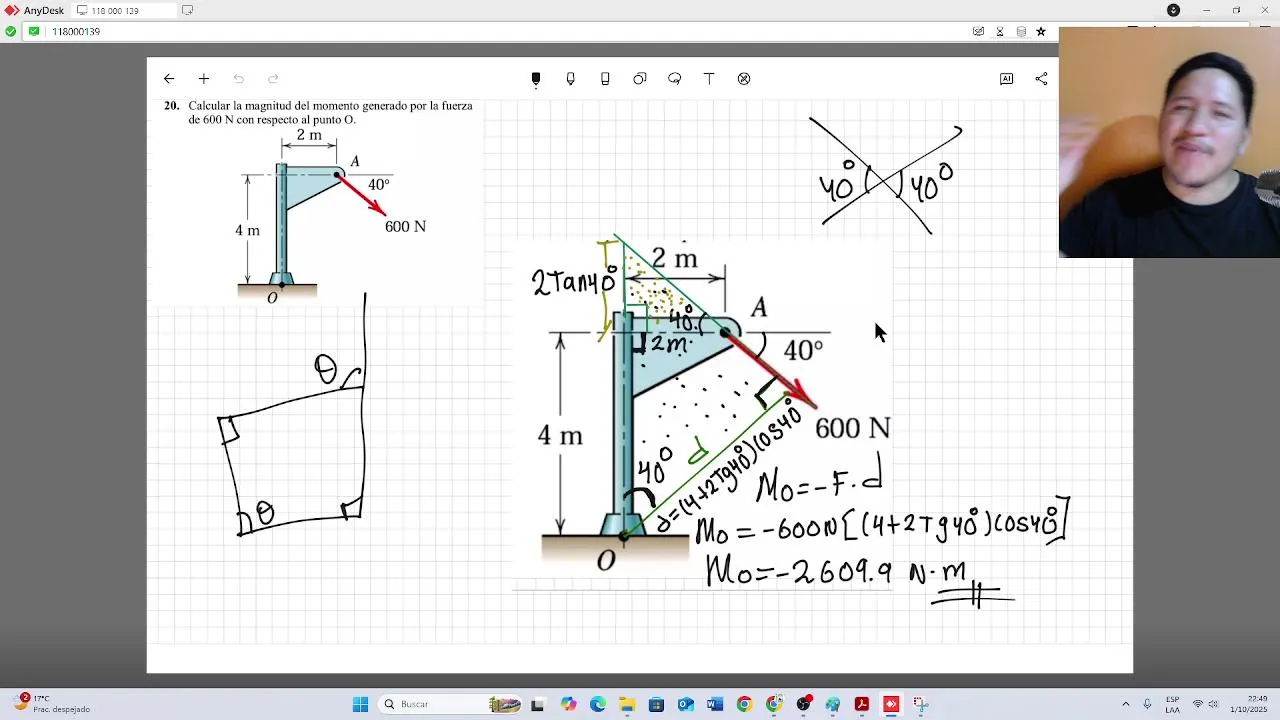Screen dimensions: 1280x720
Task: Click the hourglass session icon in AnyDesk
Action: pos(1000,32)
